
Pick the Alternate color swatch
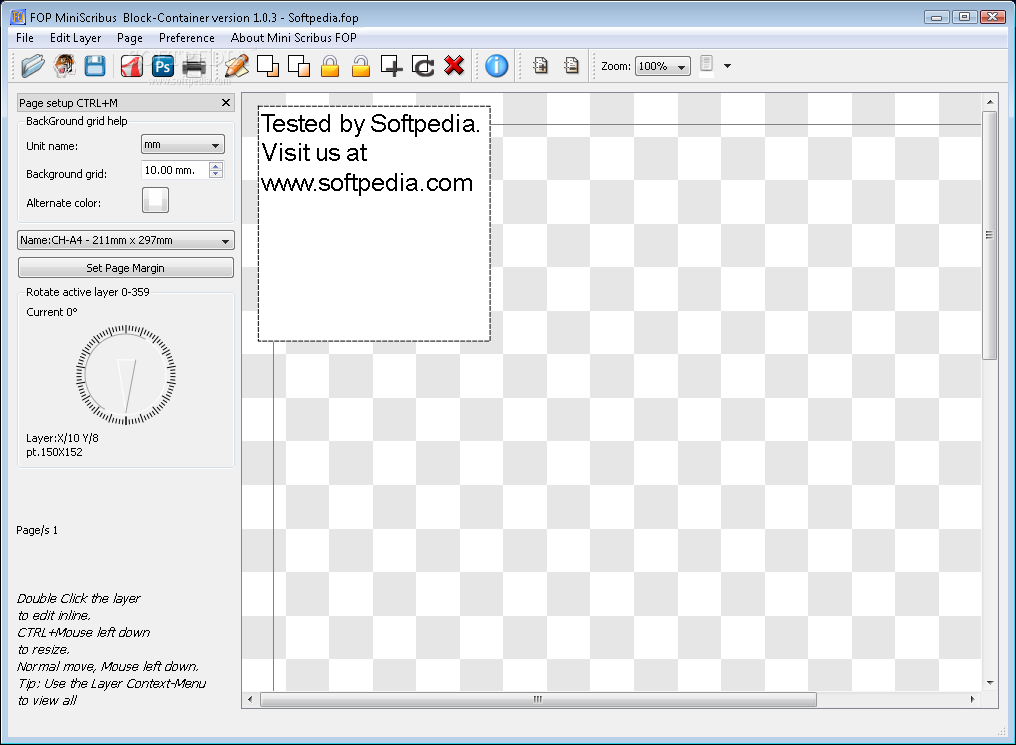tap(156, 200)
